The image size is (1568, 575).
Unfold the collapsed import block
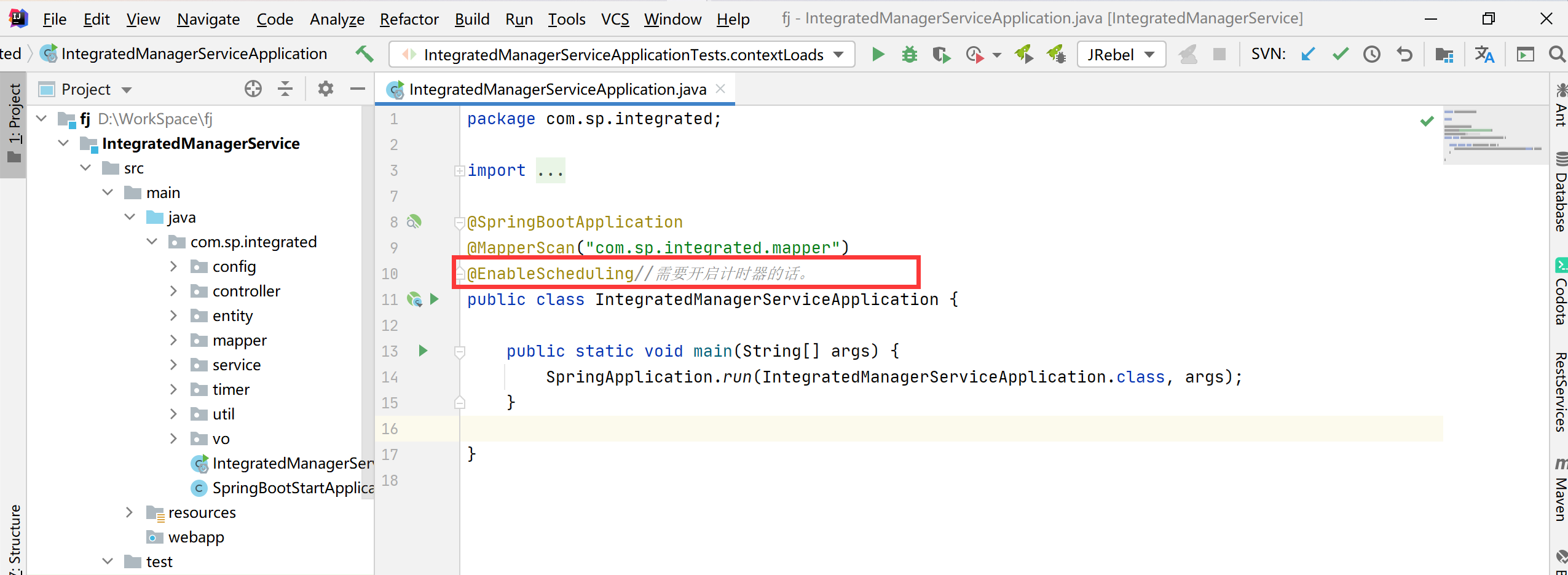(459, 170)
